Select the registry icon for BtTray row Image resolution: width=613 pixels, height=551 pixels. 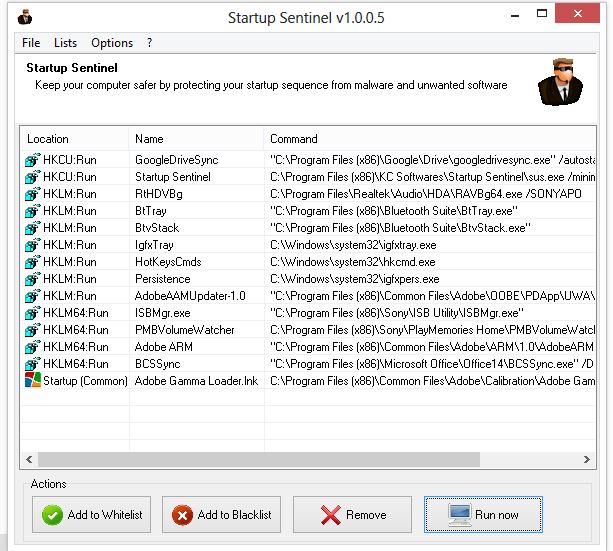[x=33, y=211]
